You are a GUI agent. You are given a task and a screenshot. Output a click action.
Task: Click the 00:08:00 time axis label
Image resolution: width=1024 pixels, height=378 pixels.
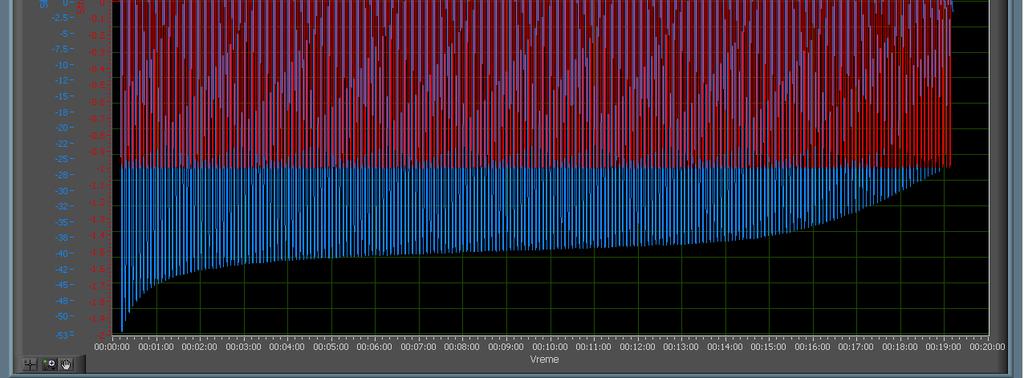pyautogui.click(x=462, y=347)
